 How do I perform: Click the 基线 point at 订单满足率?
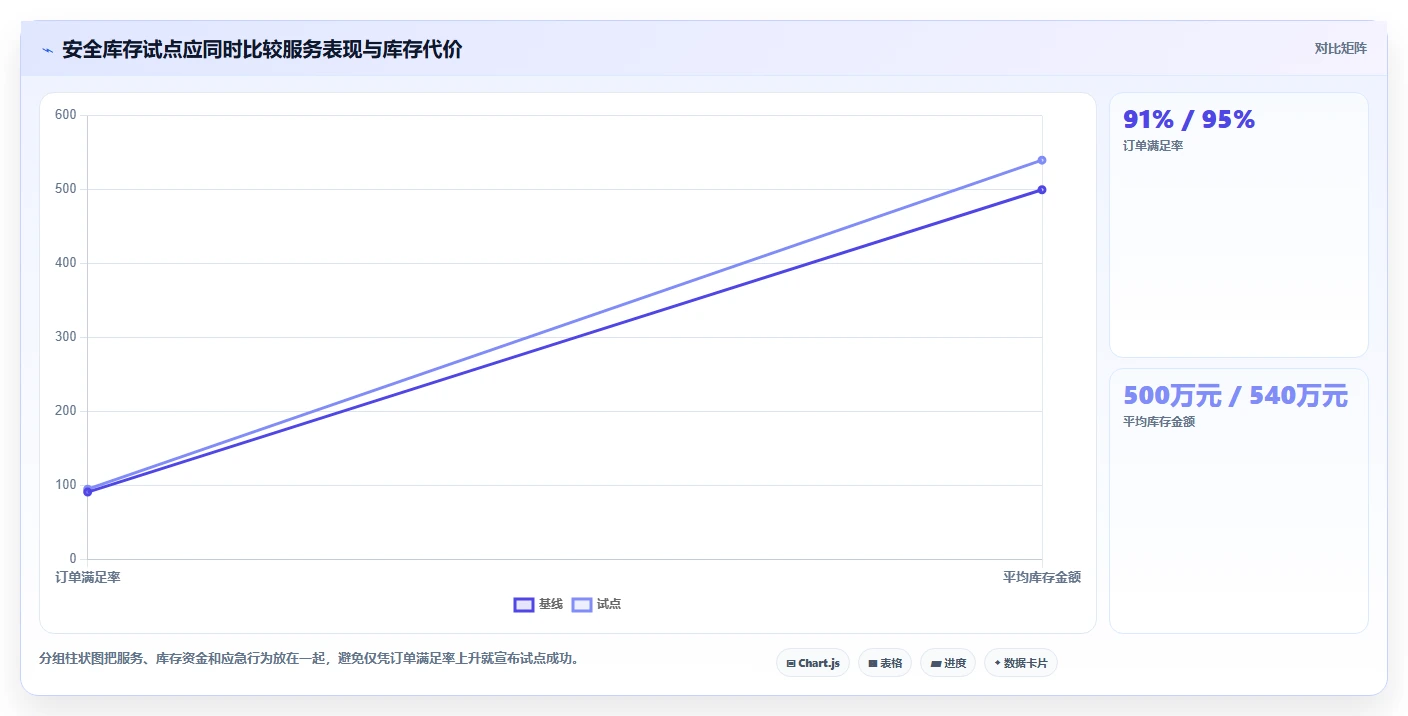point(88,492)
